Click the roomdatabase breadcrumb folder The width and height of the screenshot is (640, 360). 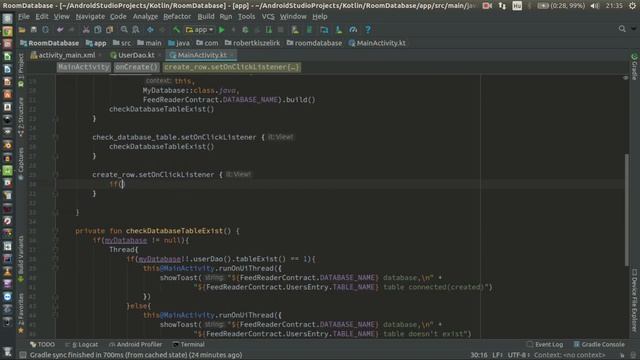pyautogui.click(x=314, y=43)
